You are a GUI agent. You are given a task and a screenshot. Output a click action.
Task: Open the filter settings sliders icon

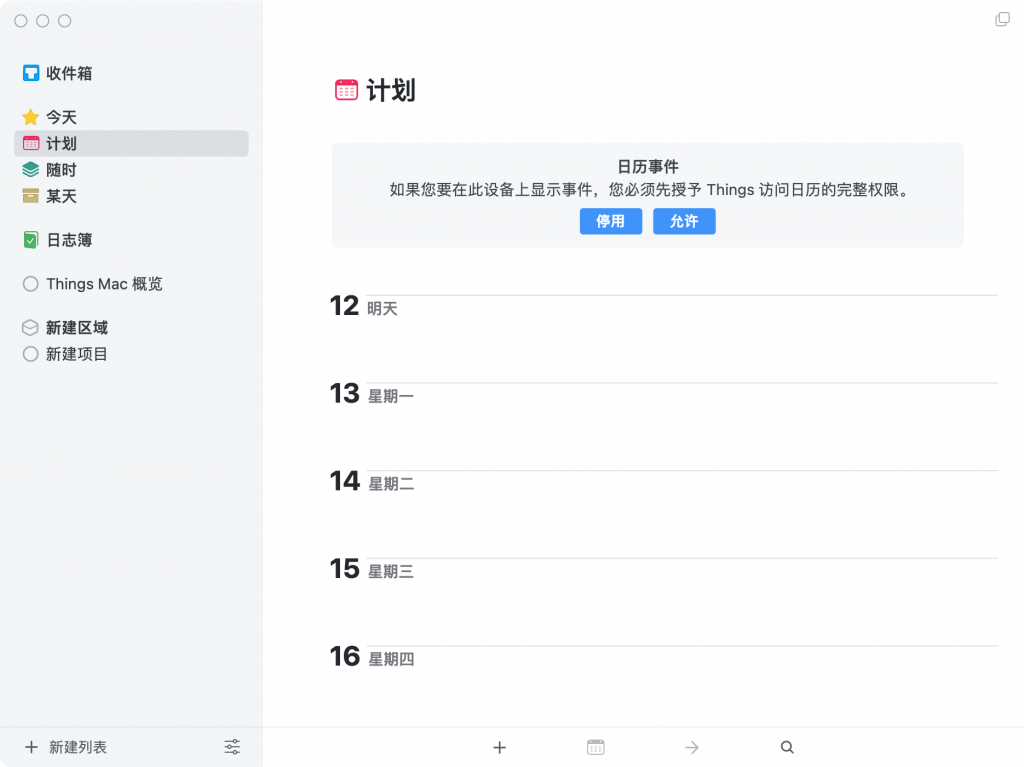[x=232, y=746]
